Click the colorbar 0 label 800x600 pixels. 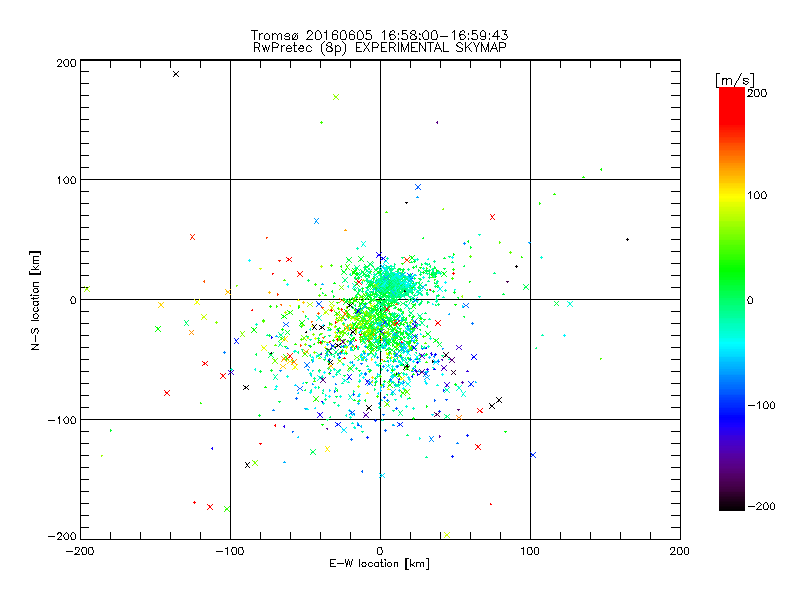750,300
